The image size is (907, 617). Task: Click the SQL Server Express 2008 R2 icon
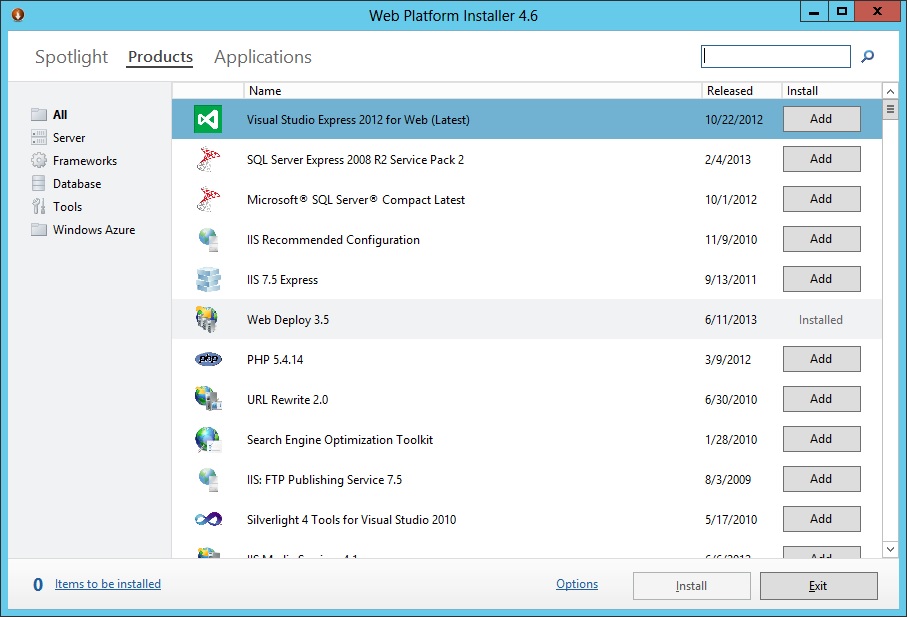pyautogui.click(x=208, y=159)
